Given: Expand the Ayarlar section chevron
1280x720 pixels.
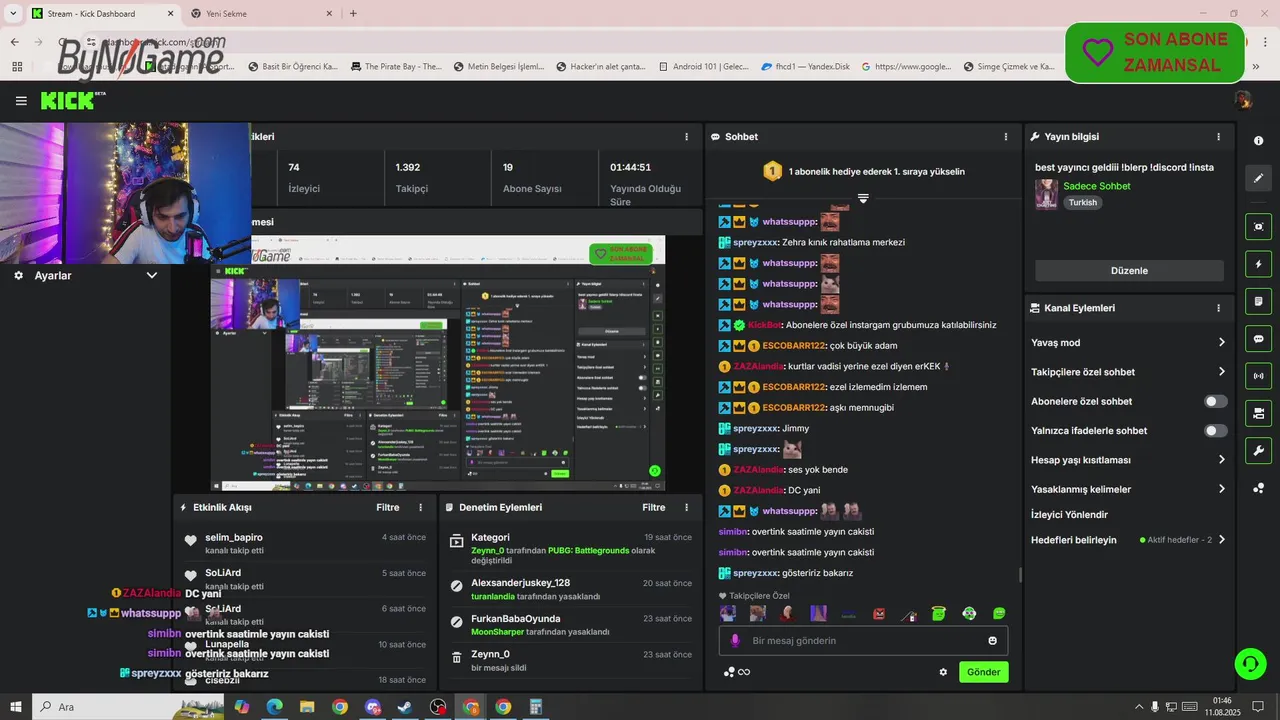Looking at the screenshot, I should [152, 275].
